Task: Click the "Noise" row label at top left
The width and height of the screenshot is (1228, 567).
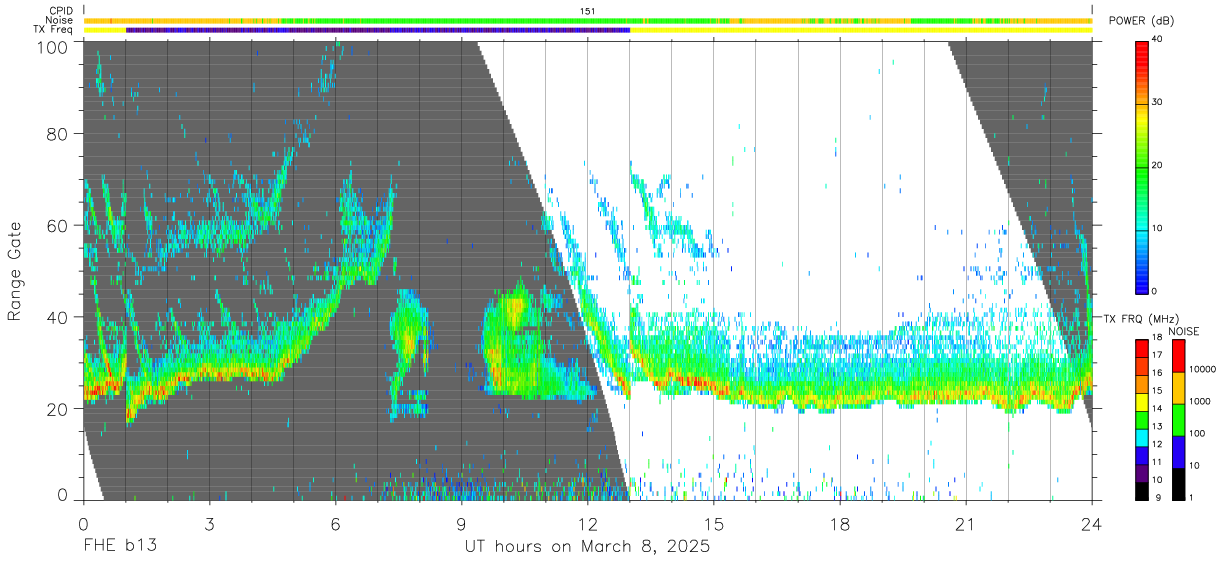Action: coord(61,20)
